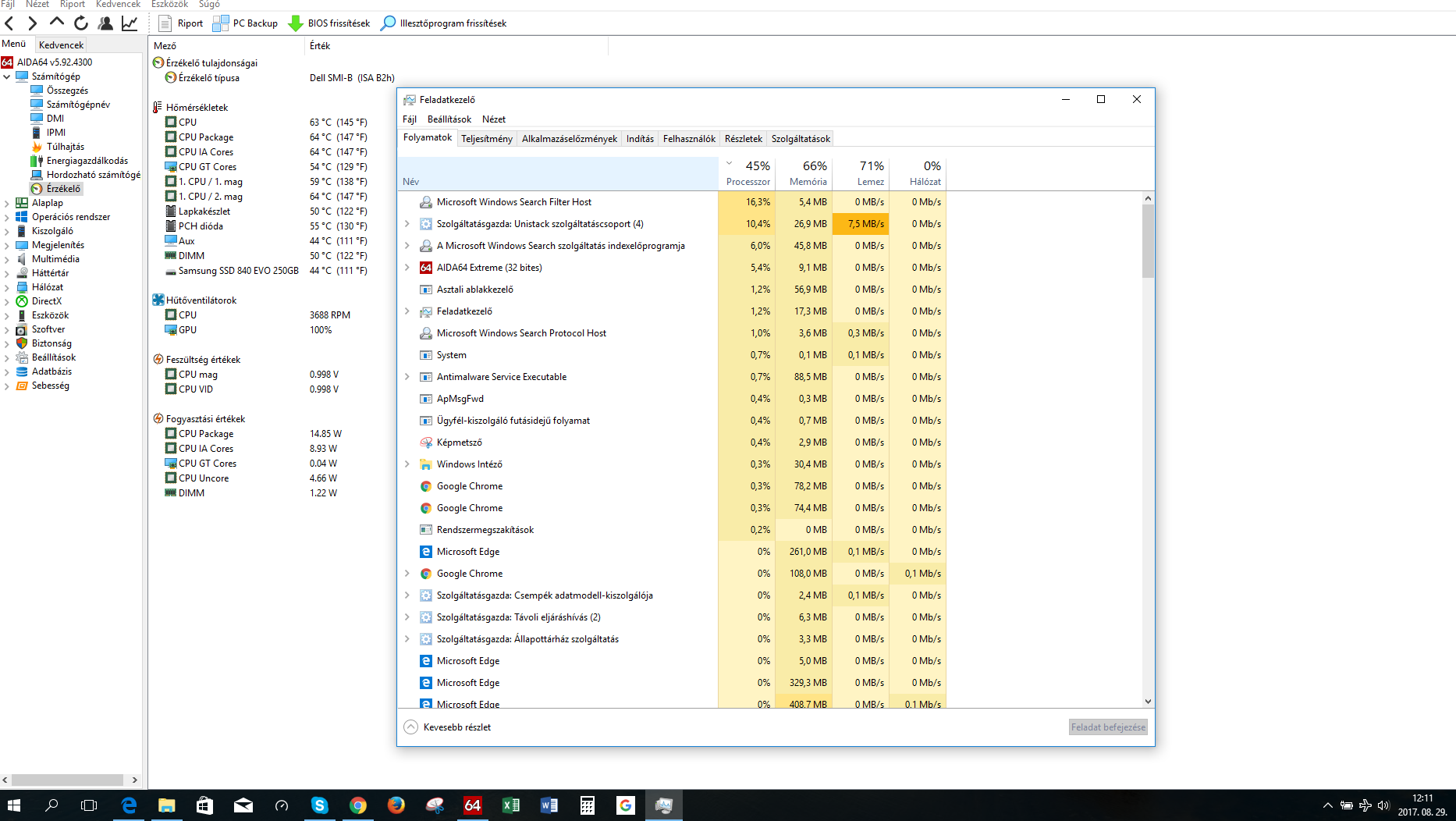Image resolution: width=1456 pixels, height=821 pixels.
Task: Sort by the Lemez column header
Action: tap(861, 173)
